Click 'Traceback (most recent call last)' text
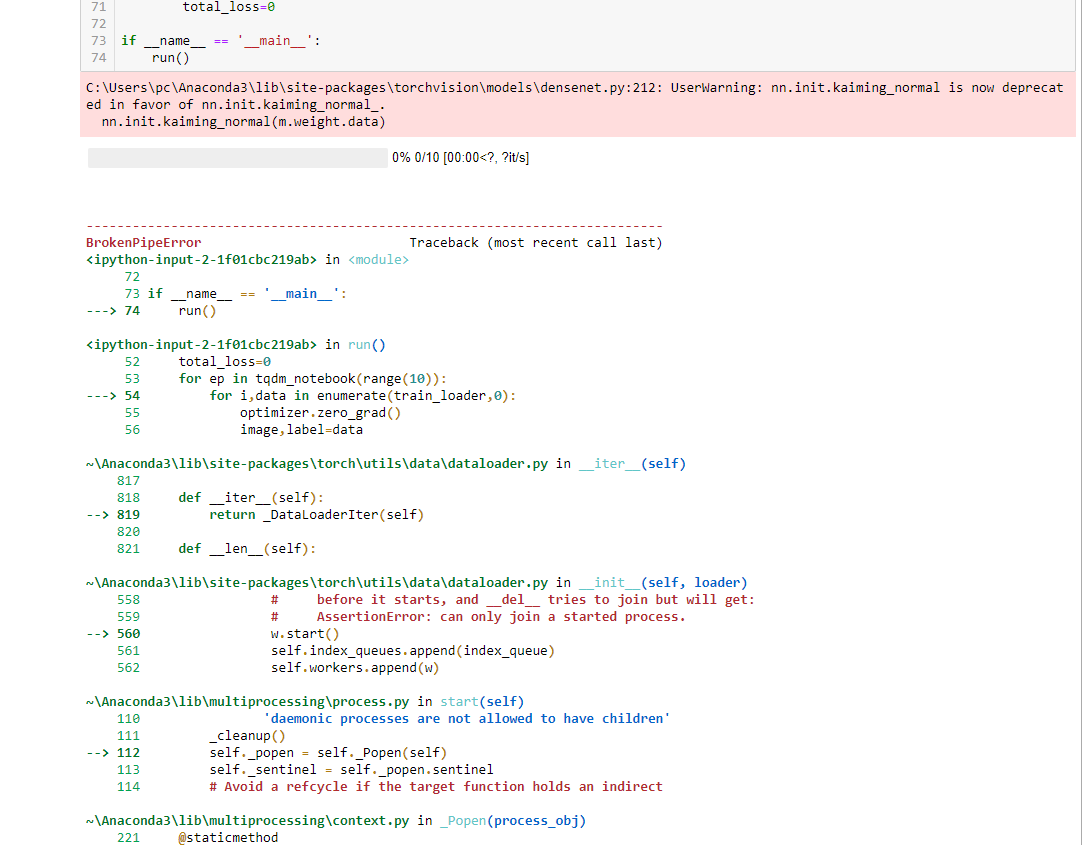 535,243
